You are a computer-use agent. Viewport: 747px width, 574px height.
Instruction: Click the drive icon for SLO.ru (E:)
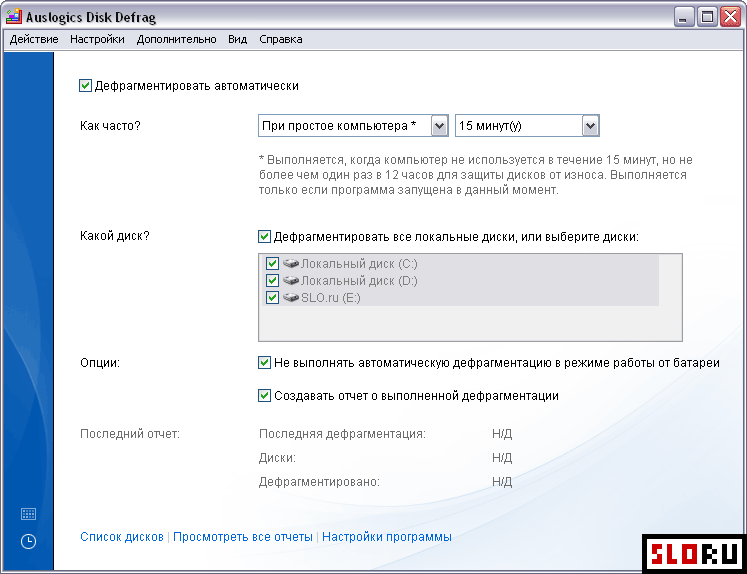pyautogui.click(x=291, y=298)
